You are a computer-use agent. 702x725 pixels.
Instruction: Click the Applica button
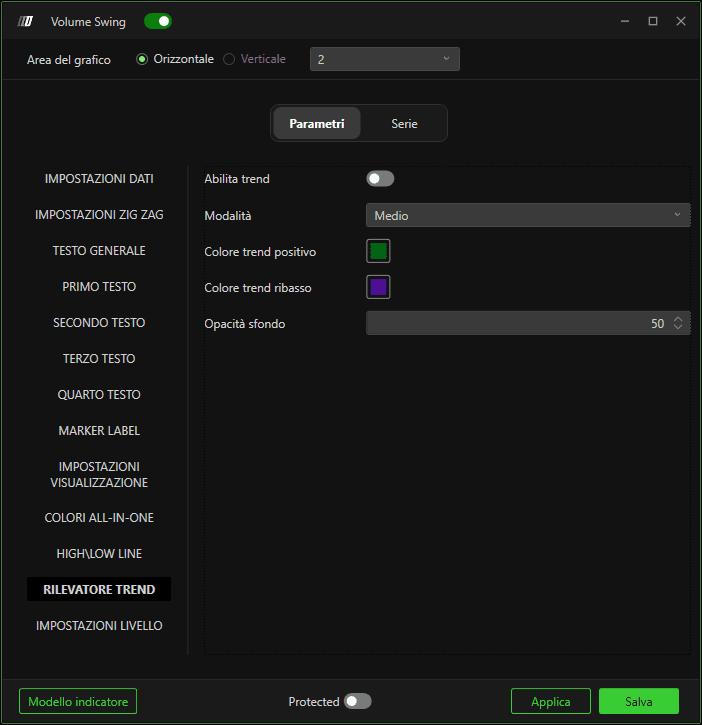[x=551, y=701]
